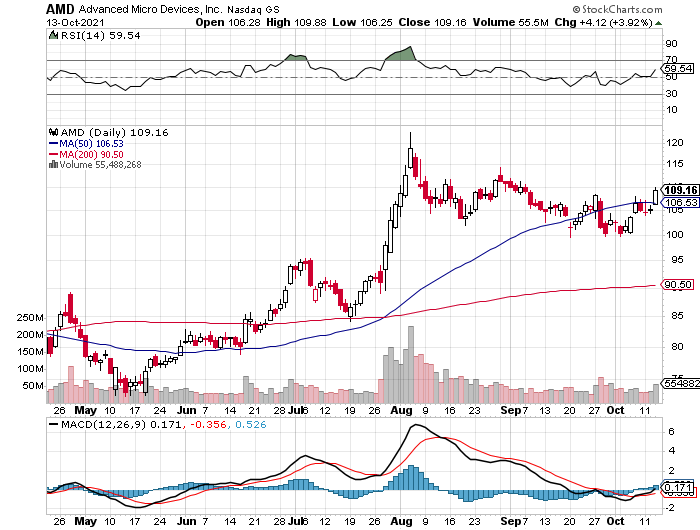This screenshot has width=700, height=530.
Task: Click the 200M volume axis label
Action: pos(30,335)
